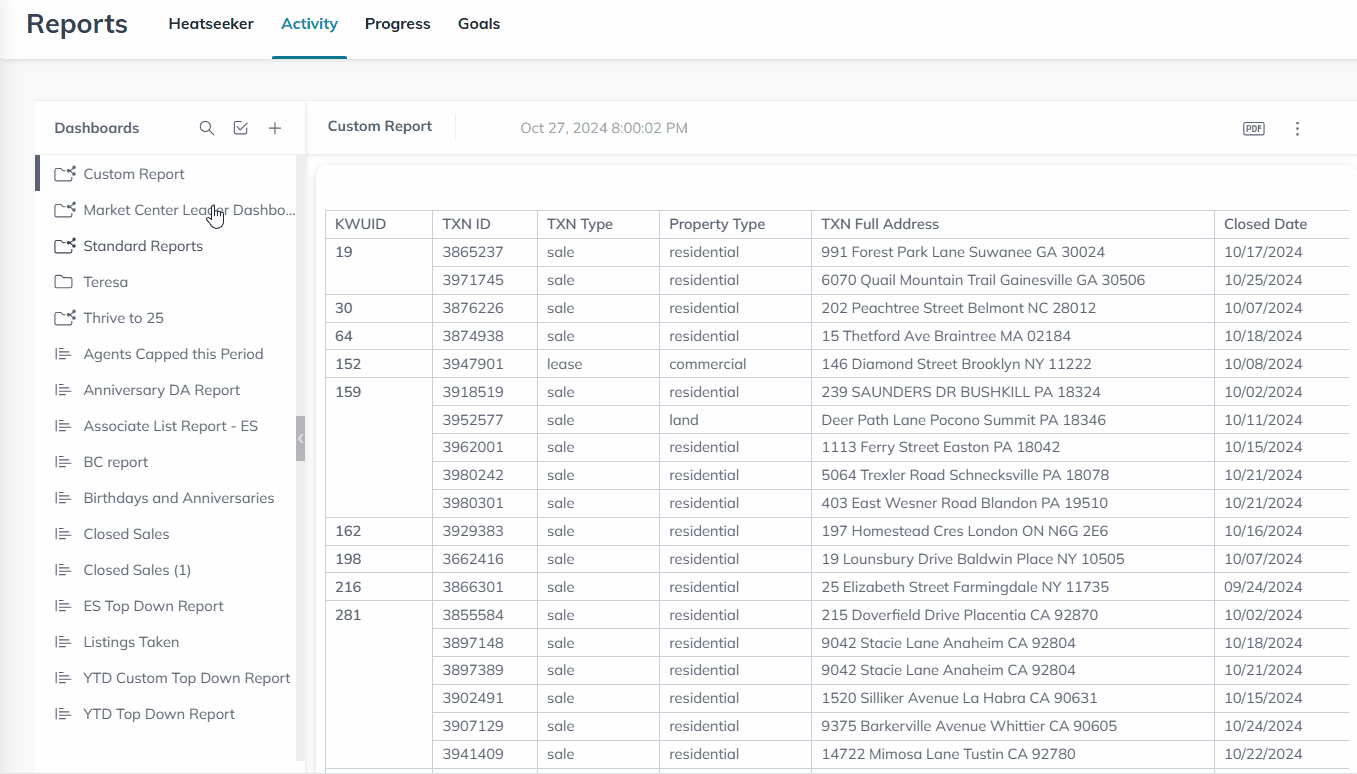Click address 146 Diamond Street Brooklyn
The height and width of the screenshot is (774, 1357).
tap(1012, 364)
